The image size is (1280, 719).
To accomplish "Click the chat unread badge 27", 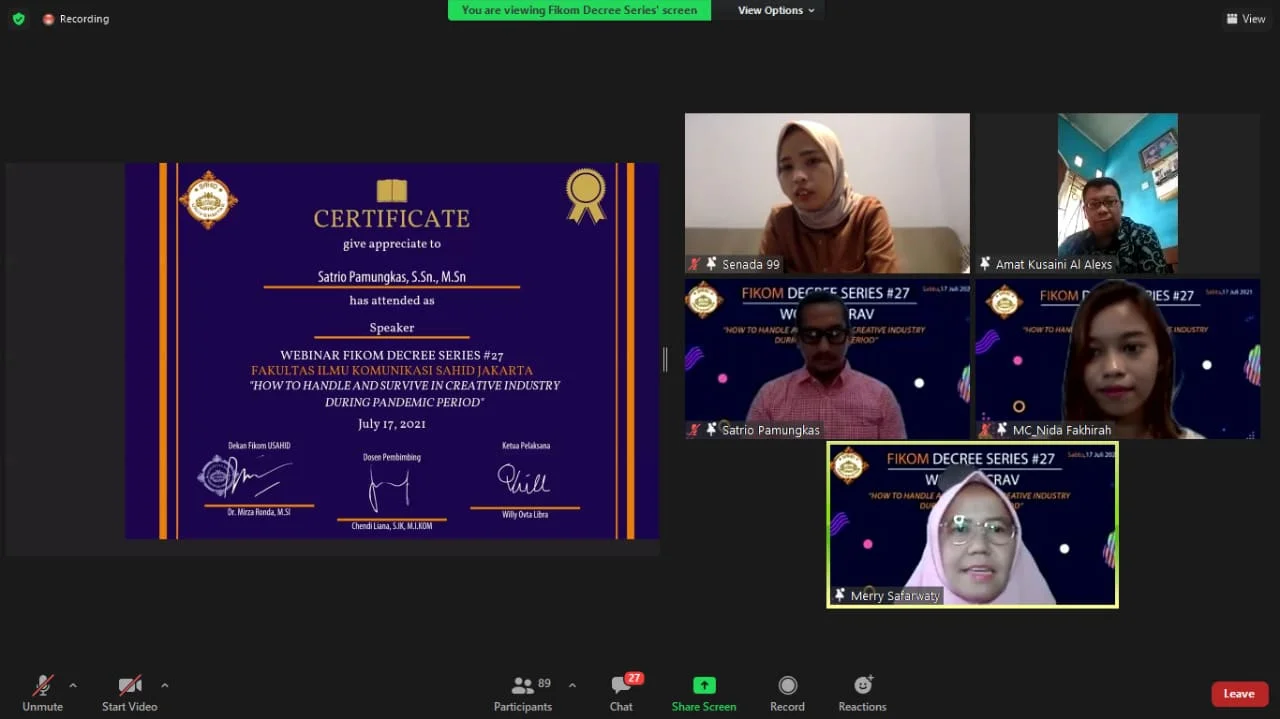I will point(634,678).
